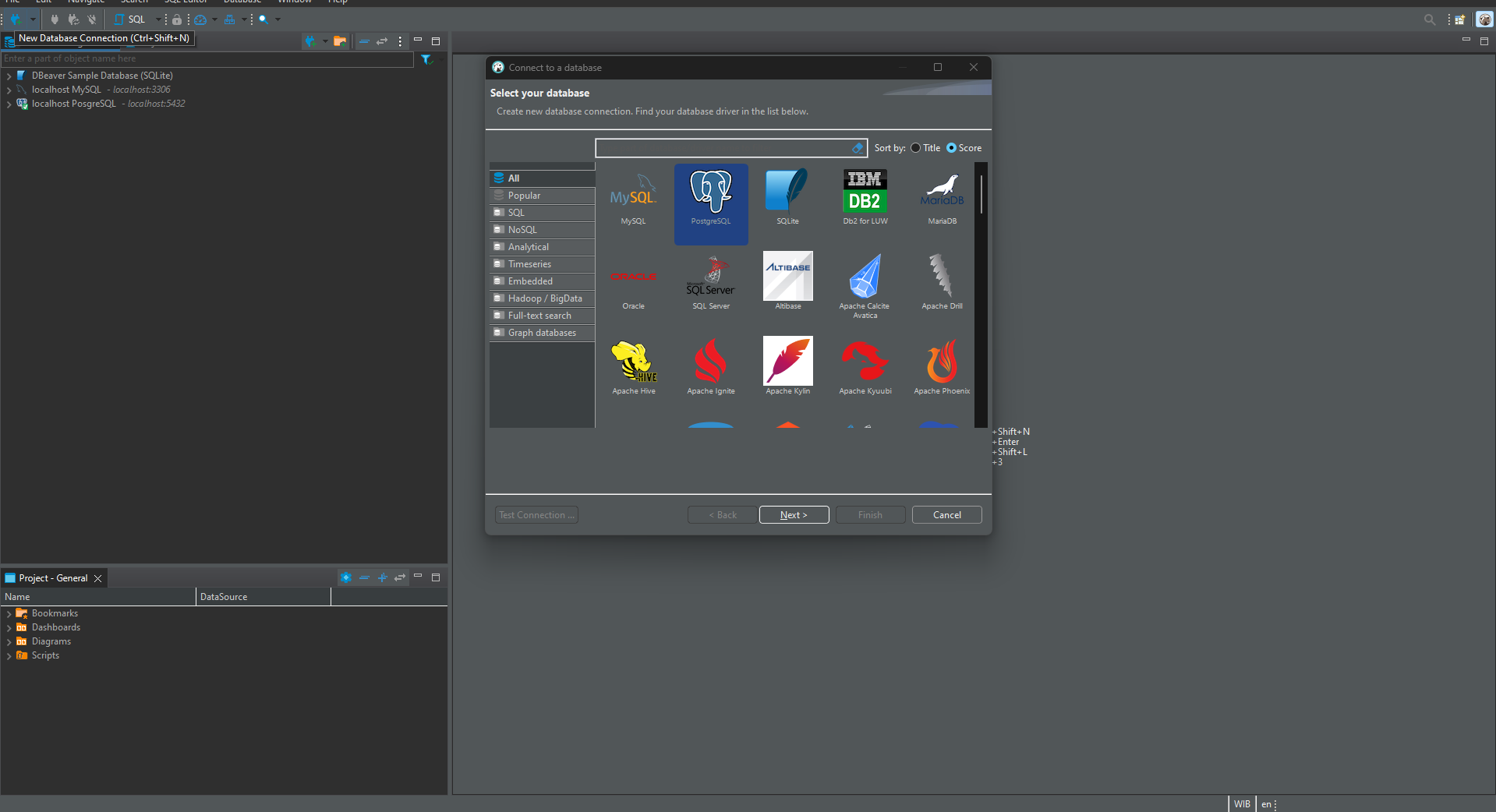Expand the Scripts folder in Project panel
Viewport: 1496px width, 812px height.
click(9, 656)
